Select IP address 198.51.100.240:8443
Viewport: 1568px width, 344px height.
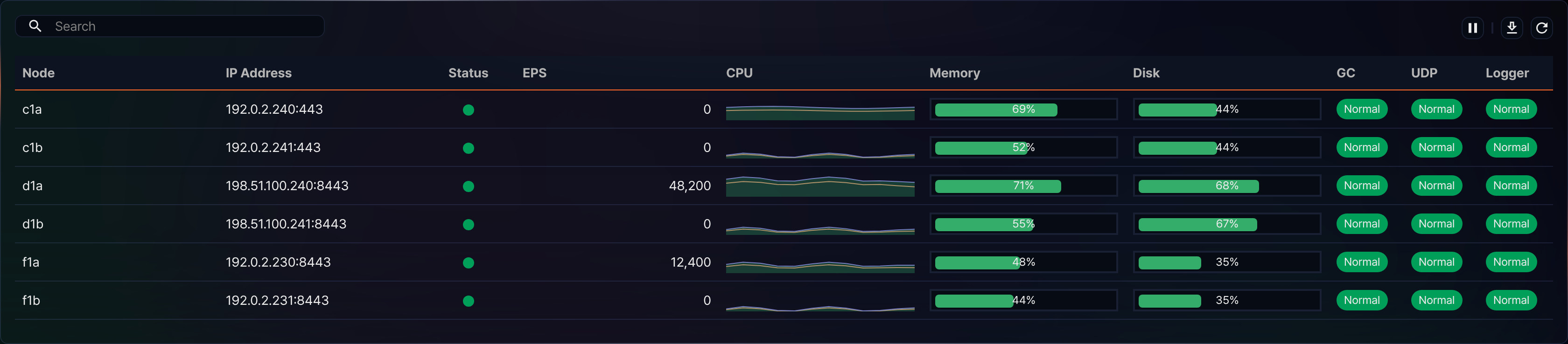(287, 186)
